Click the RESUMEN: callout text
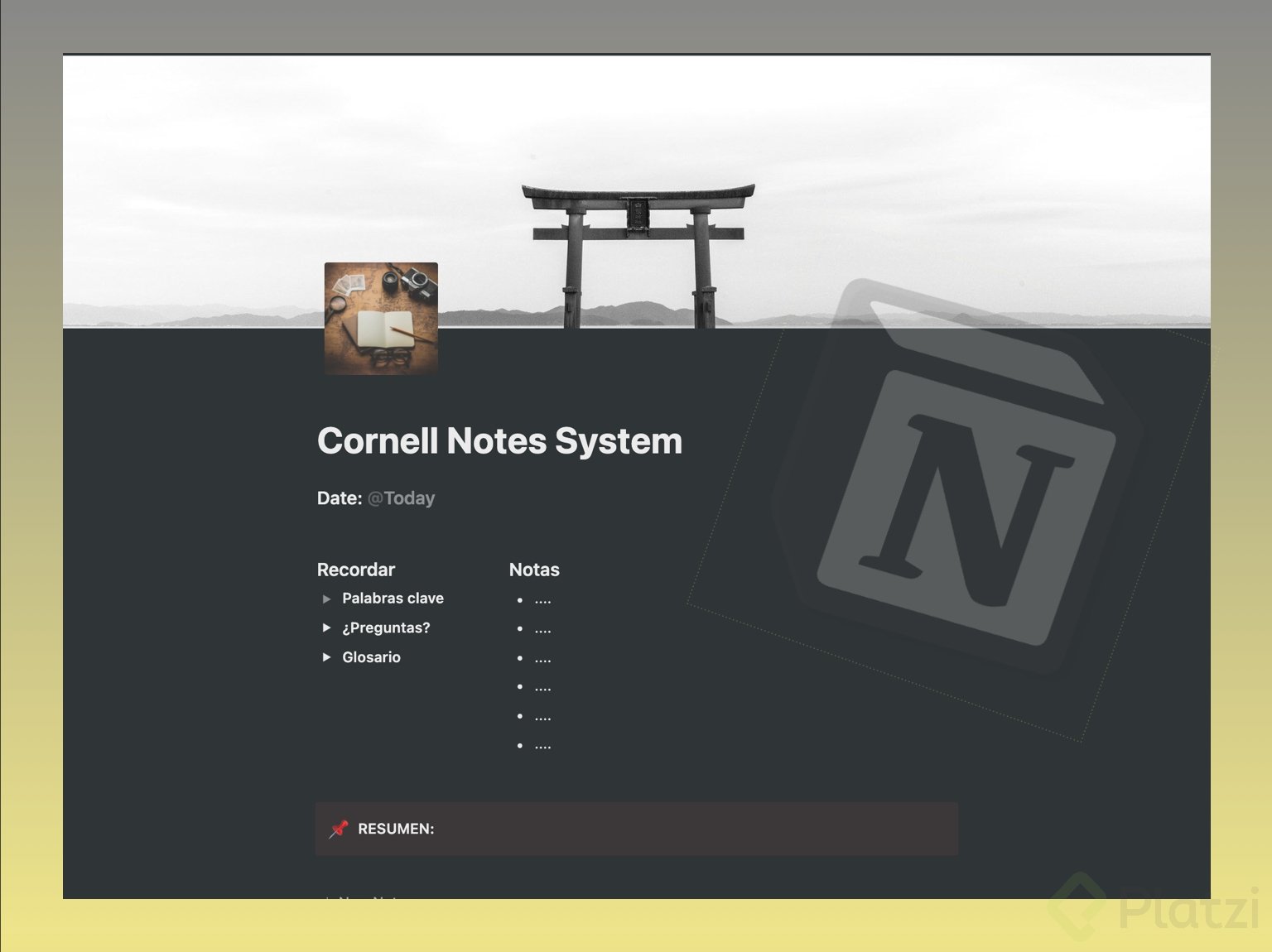 (396, 829)
